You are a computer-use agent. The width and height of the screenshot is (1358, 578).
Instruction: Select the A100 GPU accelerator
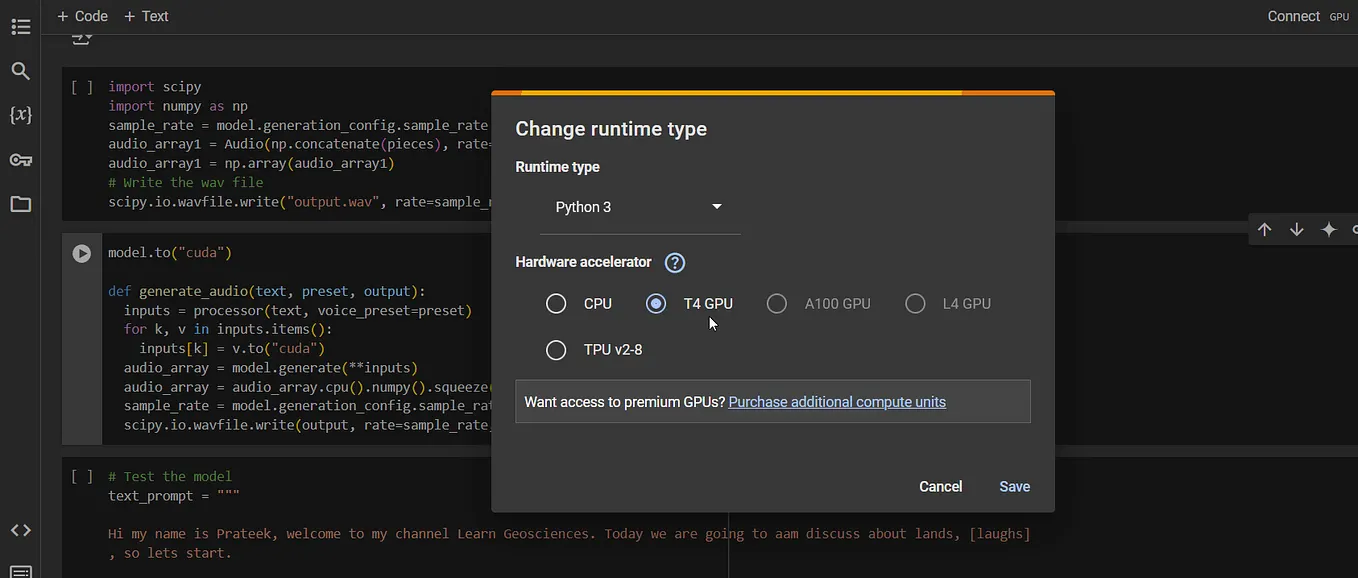point(777,303)
